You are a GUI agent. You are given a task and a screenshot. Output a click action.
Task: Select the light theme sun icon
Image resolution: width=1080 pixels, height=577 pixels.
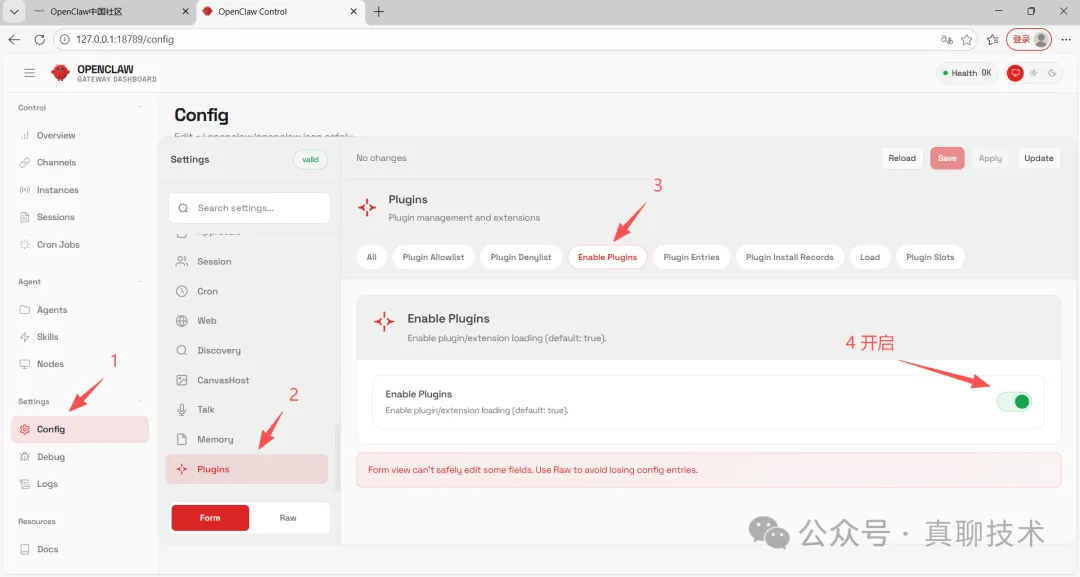[1034, 73]
